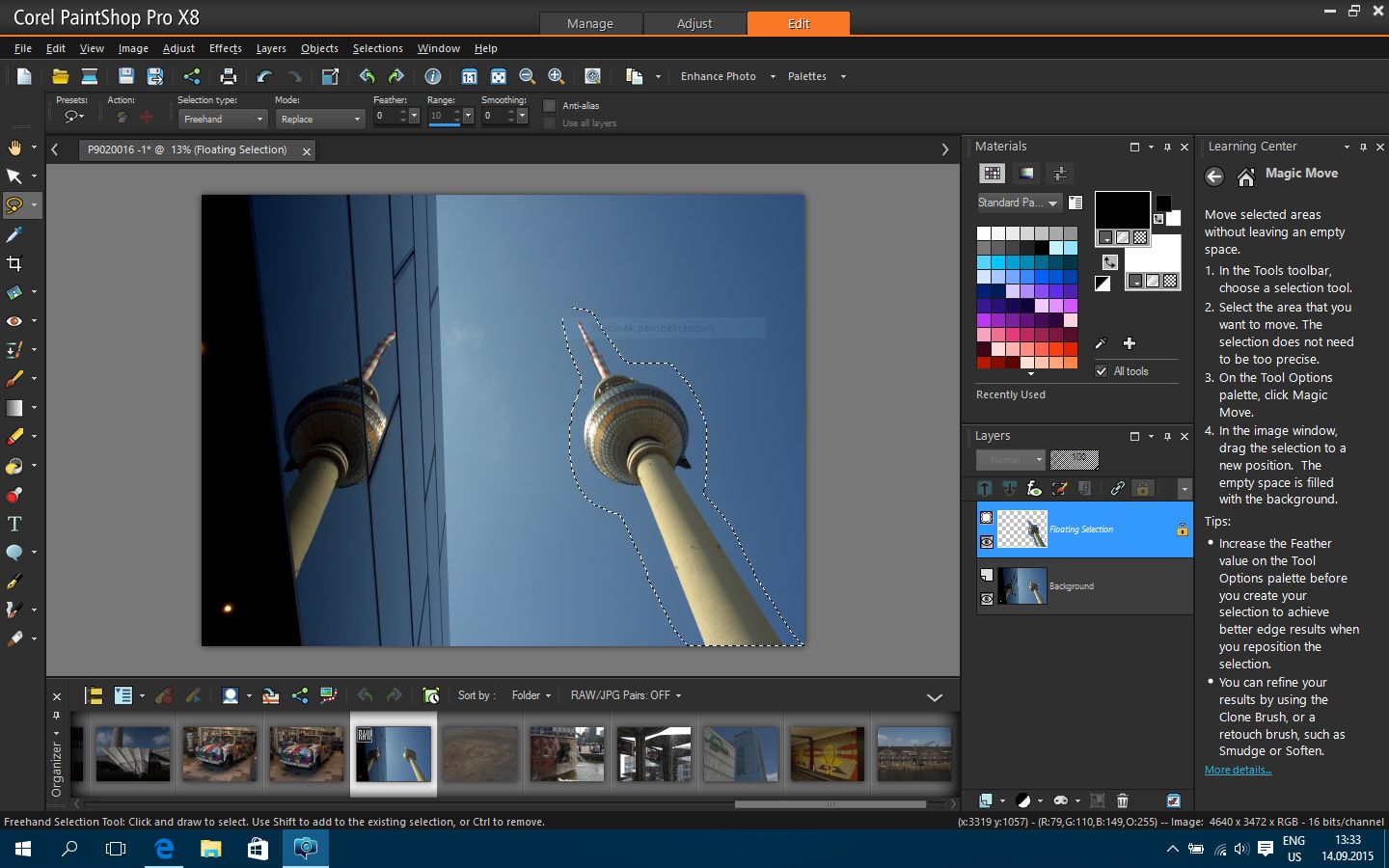Viewport: 1389px width, 868px height.
Task: Open the Mode Replace dropdown
Action: (319, 119)
